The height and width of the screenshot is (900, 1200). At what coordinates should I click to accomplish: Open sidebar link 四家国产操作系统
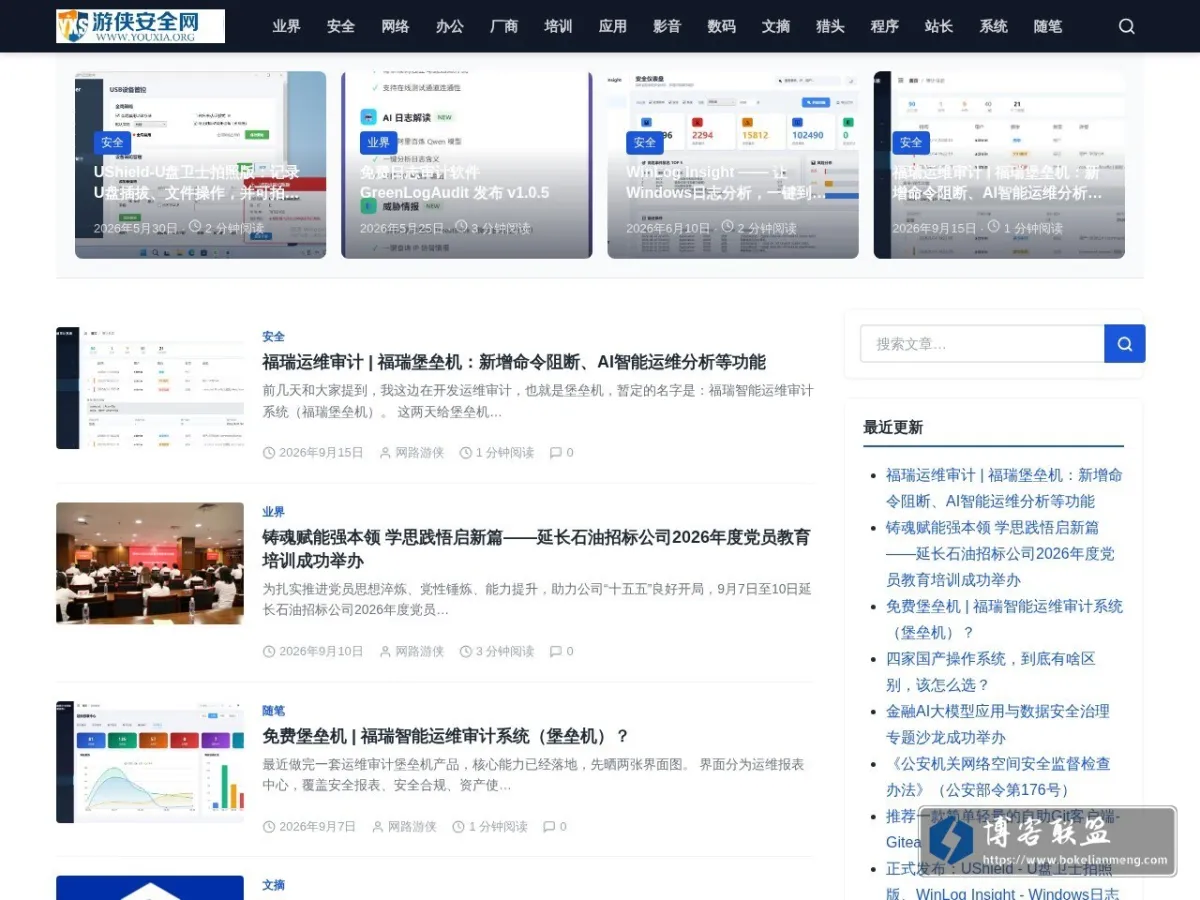pos(991,672)
